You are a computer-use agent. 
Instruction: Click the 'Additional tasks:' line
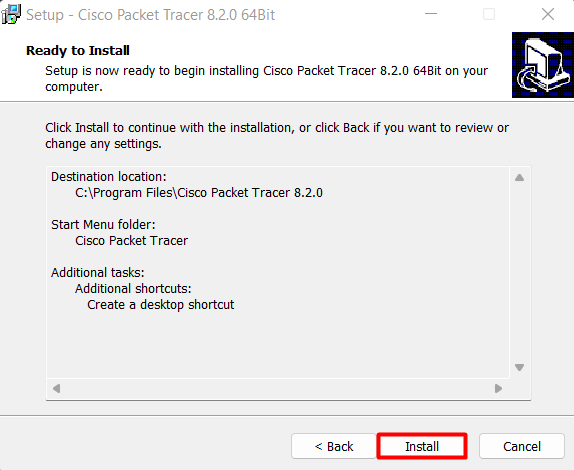[x=98, y=273]
